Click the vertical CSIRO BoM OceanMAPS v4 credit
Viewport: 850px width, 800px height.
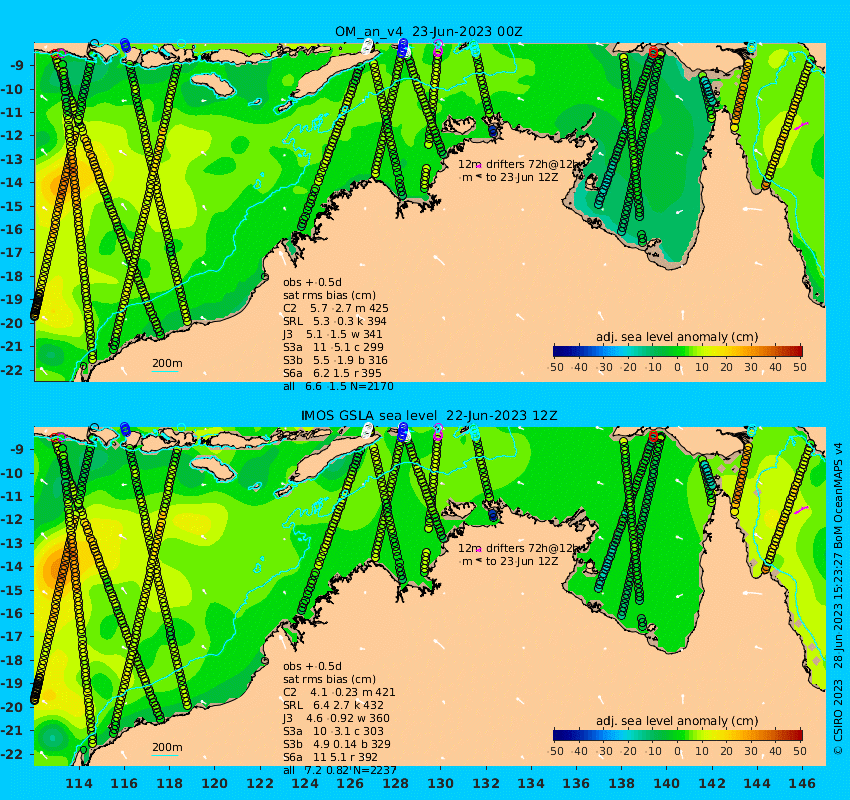point(838,599)
